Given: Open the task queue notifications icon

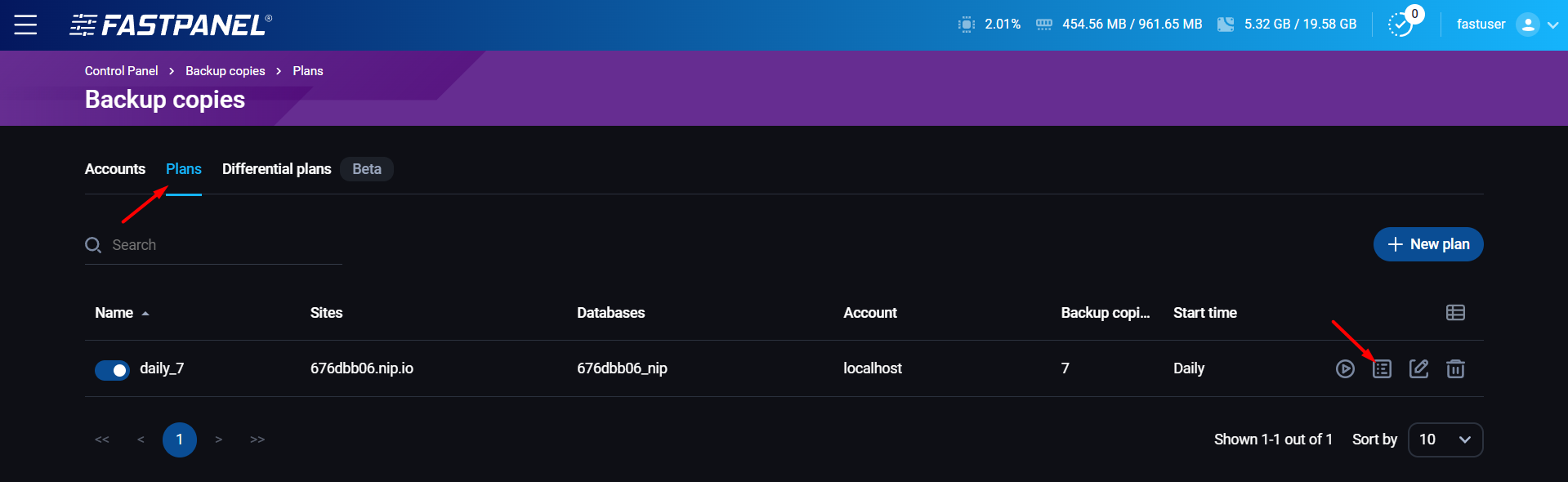Looking at the screenshot, I should (1400, 25).
